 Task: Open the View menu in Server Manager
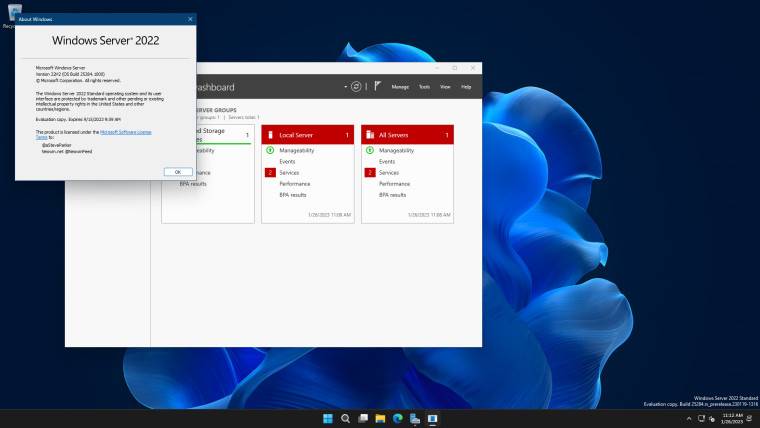click(445, 87)
